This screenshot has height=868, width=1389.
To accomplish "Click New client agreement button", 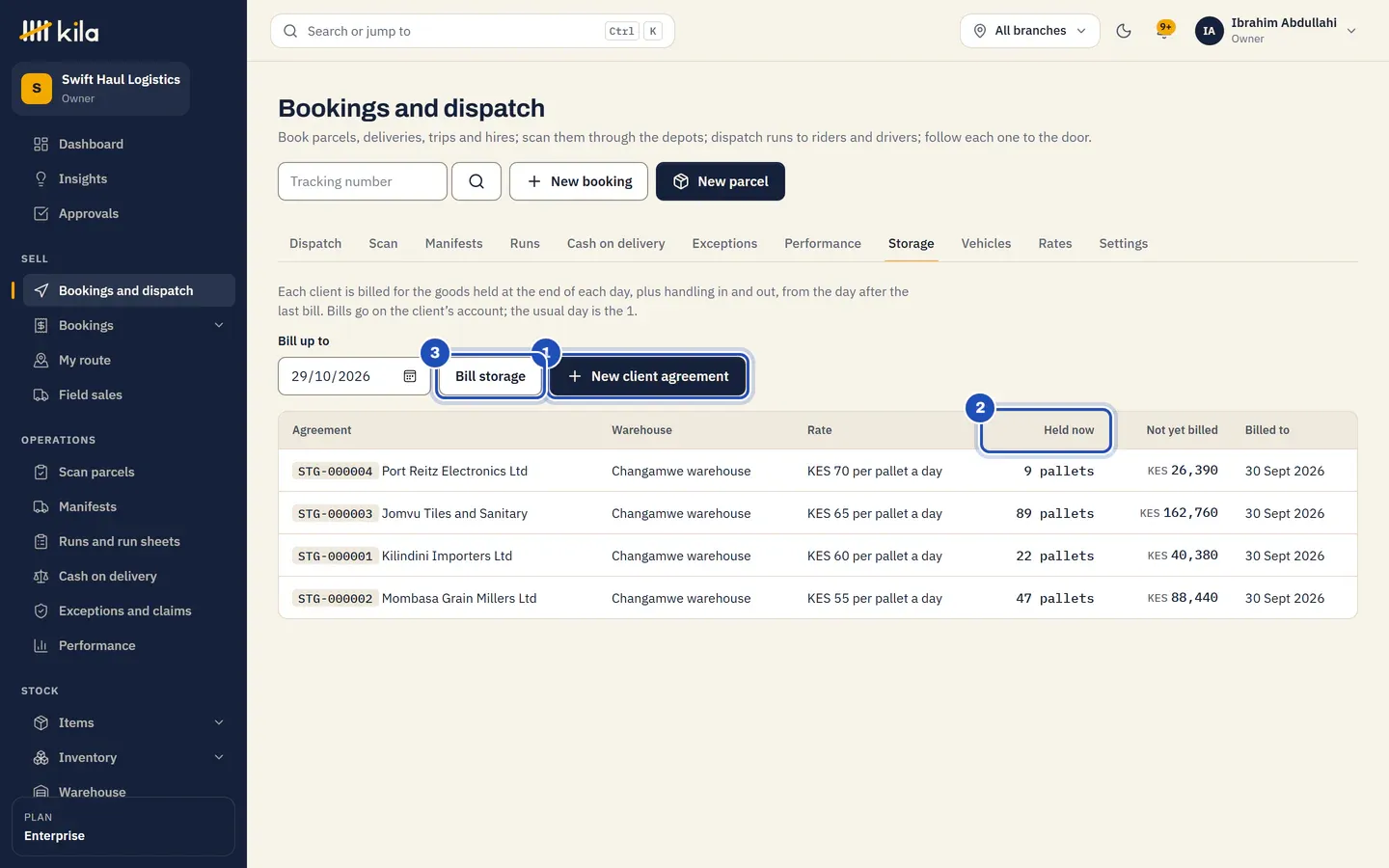I will (x=648, y=376).
